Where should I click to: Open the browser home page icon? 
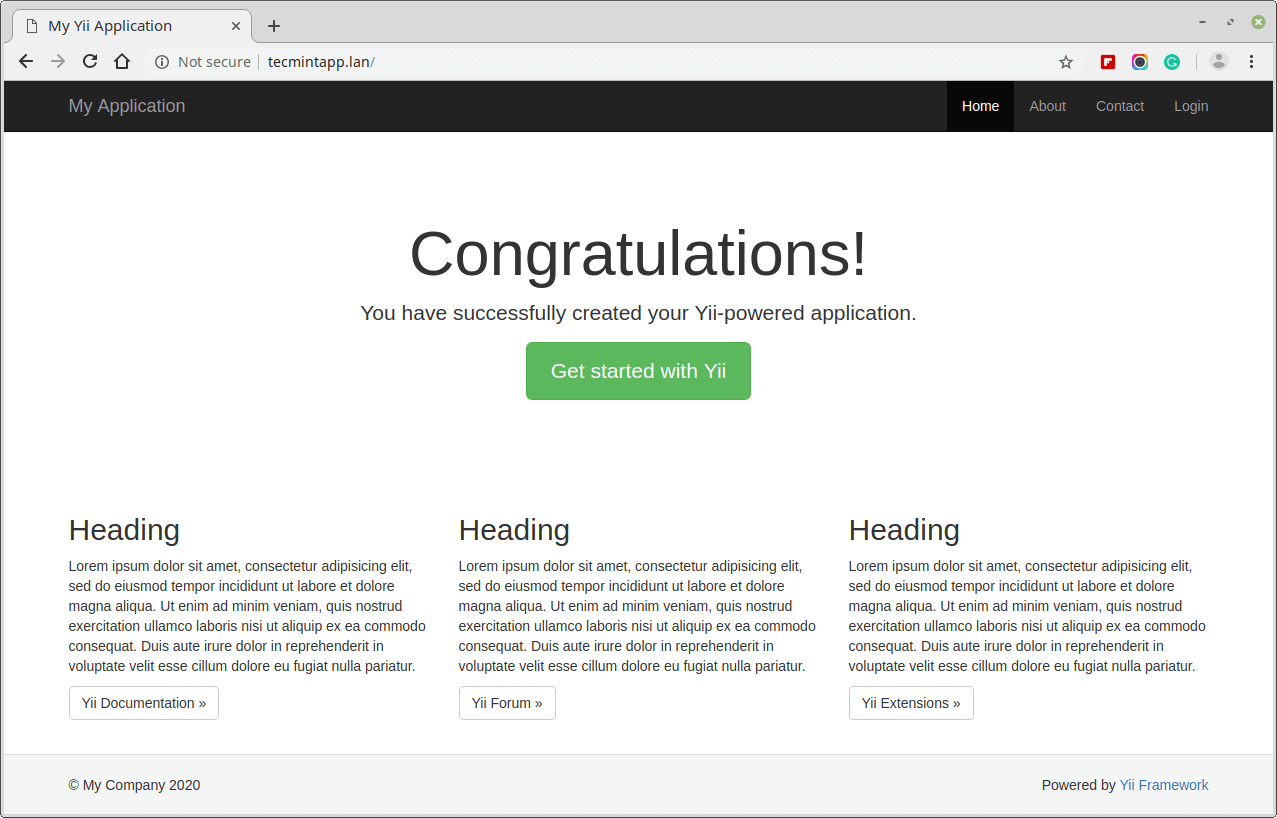(122, 62)
